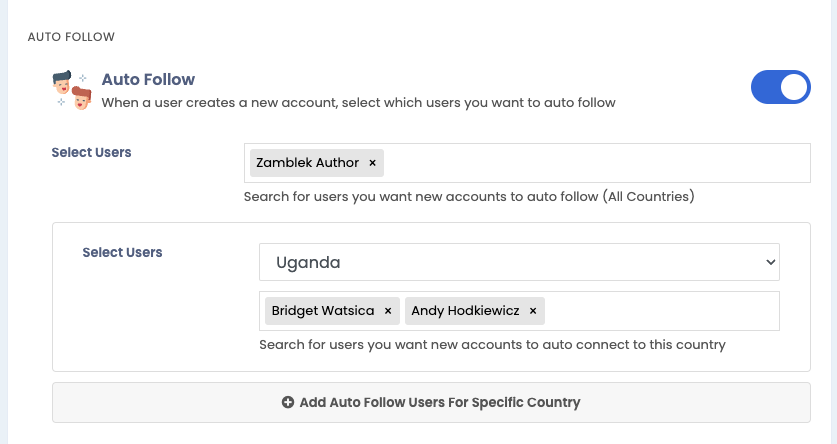837x444 pixels.
Task: Focus the all-countries user search field
Action: click(x=595, y=163)
